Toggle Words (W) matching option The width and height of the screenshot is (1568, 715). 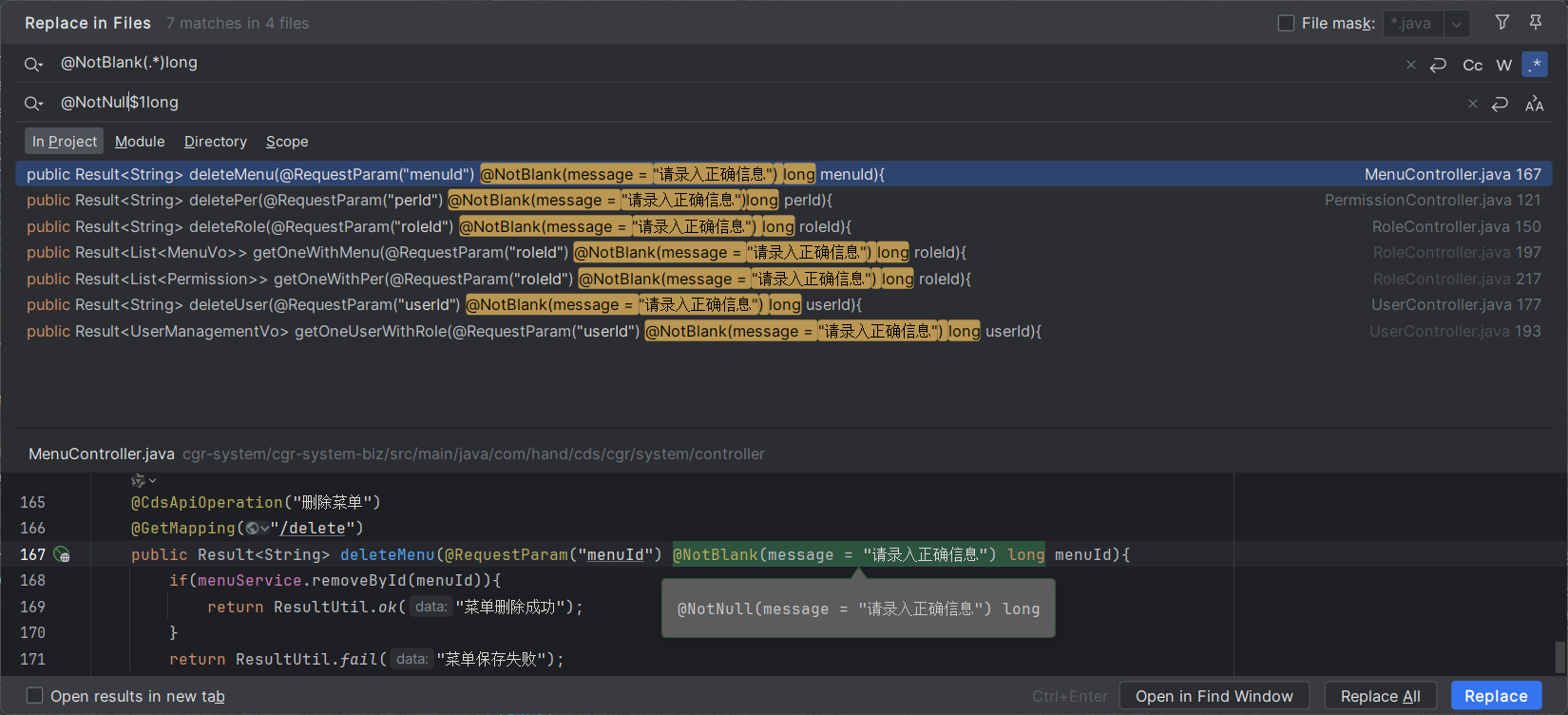tap(1503, 65)
